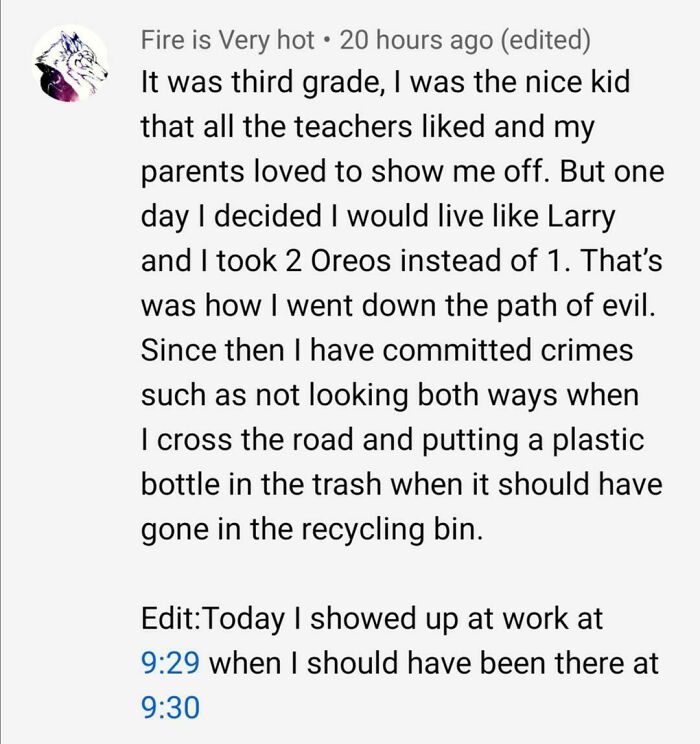Click the word Oreos in the comment
The height and width of the screenshot is (744, 700).
click(351, 261)
